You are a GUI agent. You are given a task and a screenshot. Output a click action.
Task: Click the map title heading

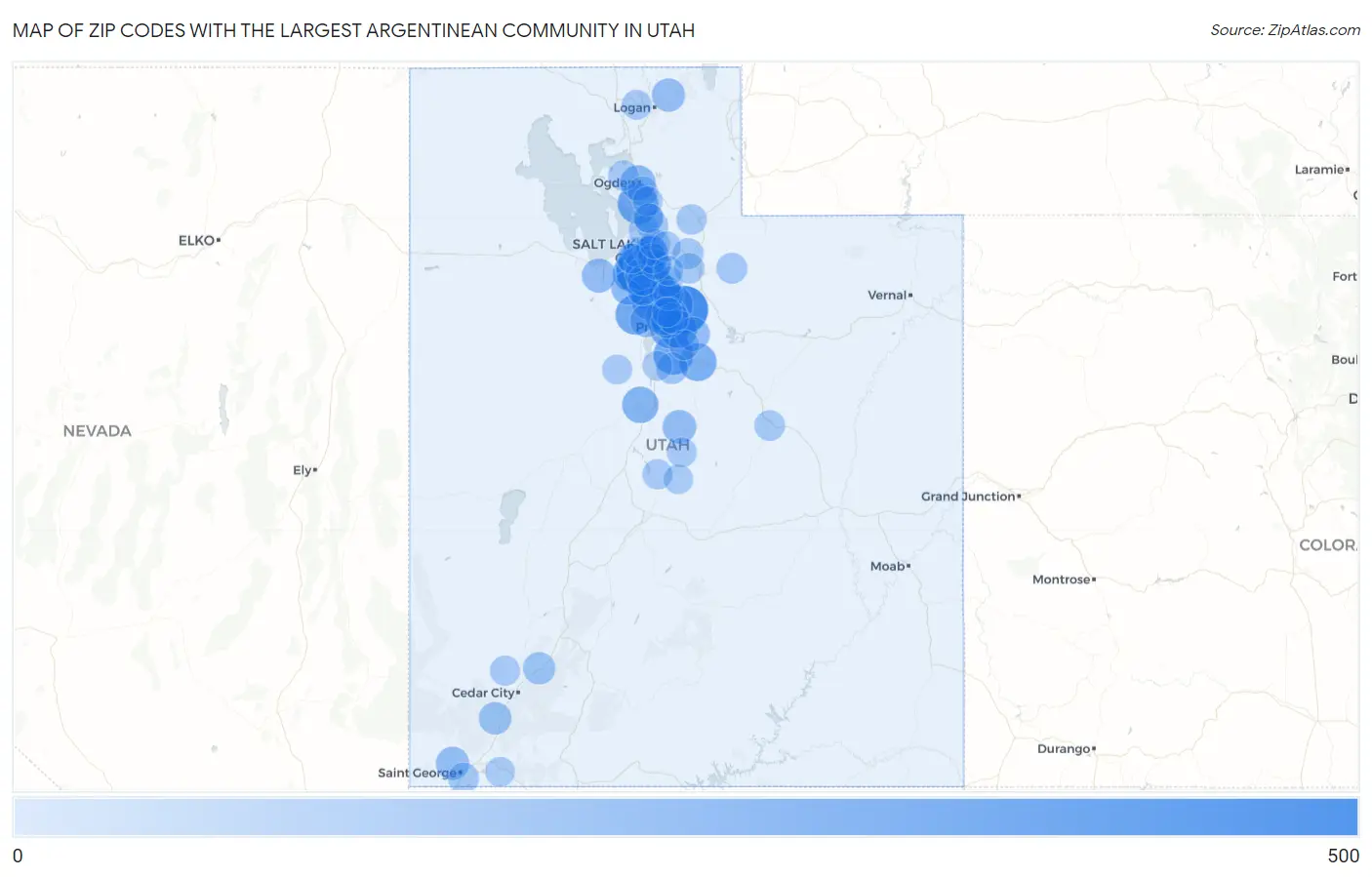click(x=353, y=30)
